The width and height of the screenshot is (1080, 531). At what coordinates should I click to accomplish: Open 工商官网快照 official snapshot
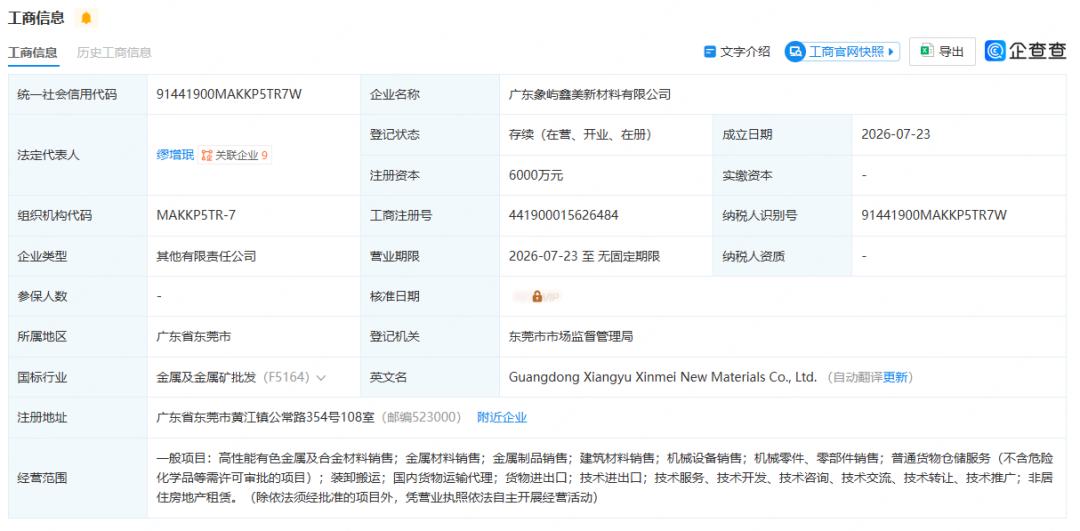842,52
